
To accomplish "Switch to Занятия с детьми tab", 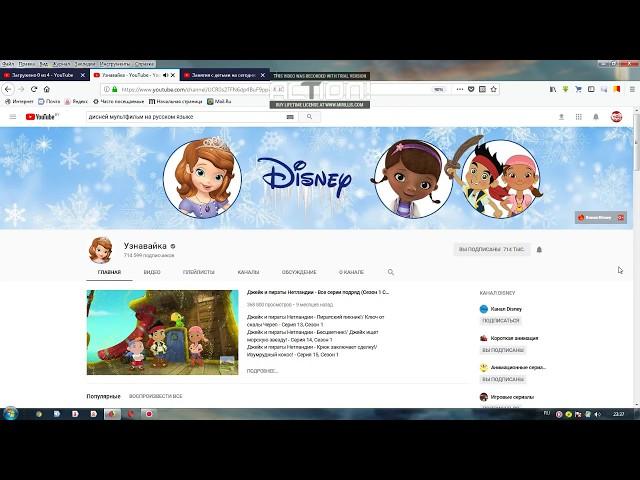I will pyautogui.click(x=223, y=75).
